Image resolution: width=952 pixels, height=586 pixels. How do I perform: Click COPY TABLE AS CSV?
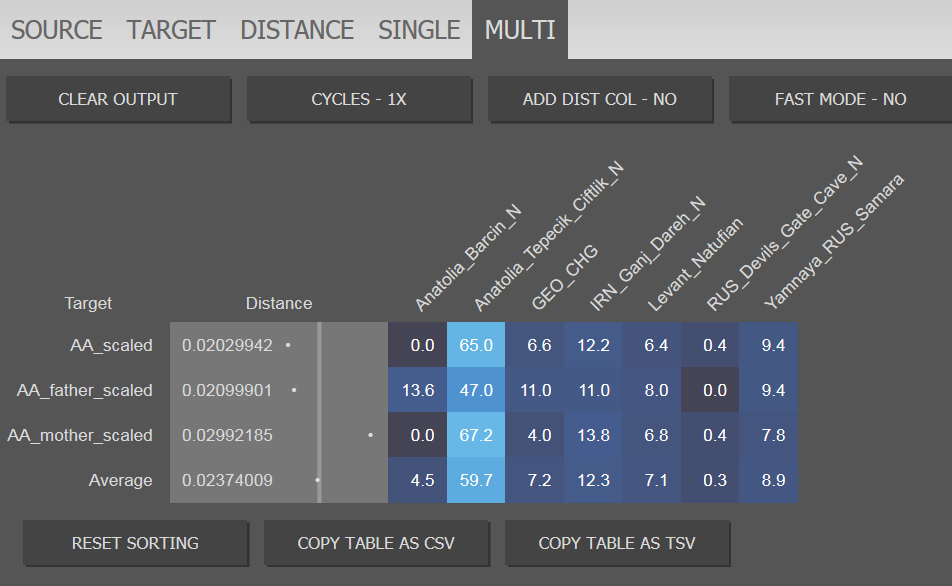click(376, 543)
